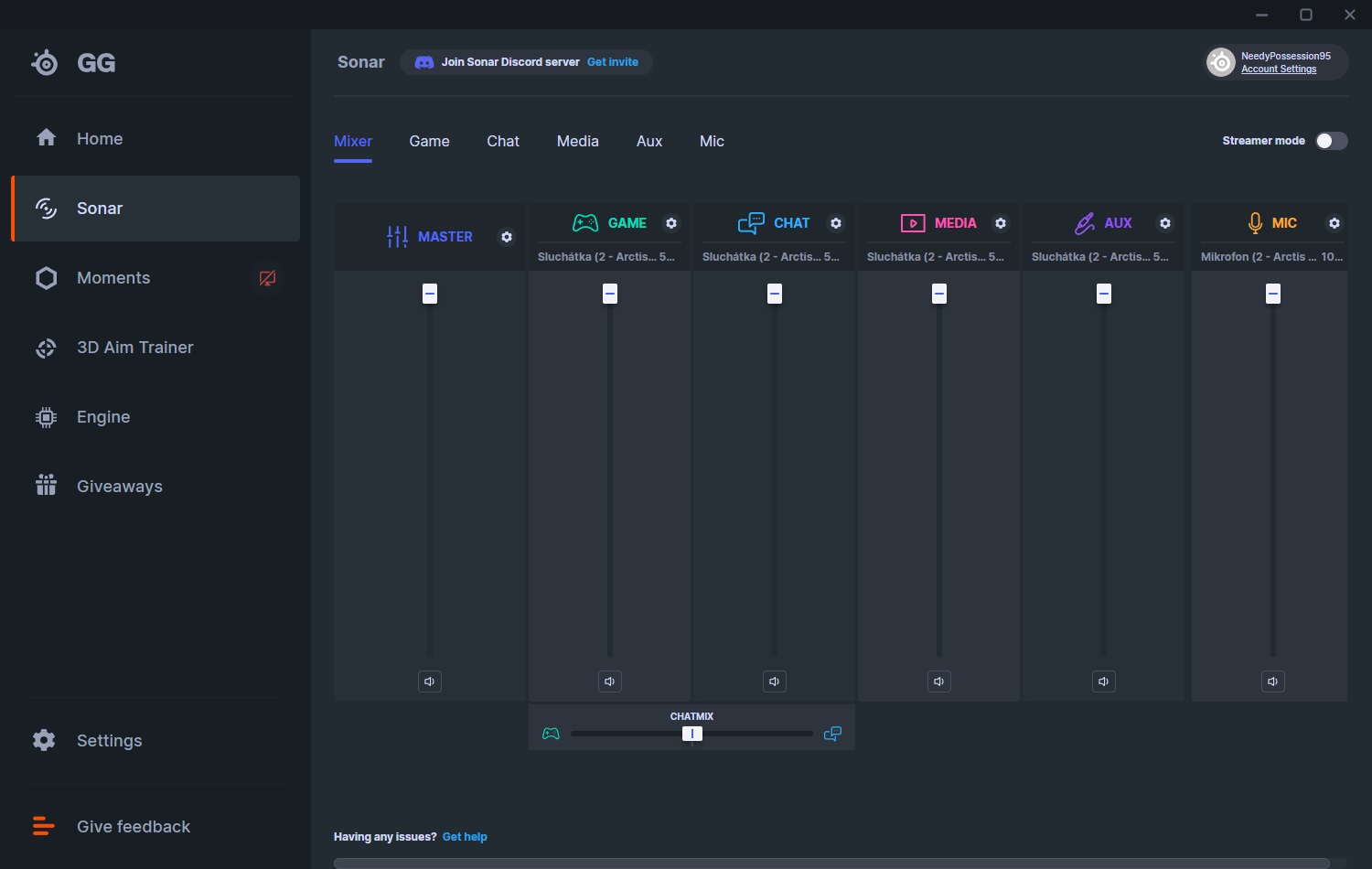Click the Mic volume slider handle
The height and width of the screenshot is (869, 1372).
(1273, 294)
